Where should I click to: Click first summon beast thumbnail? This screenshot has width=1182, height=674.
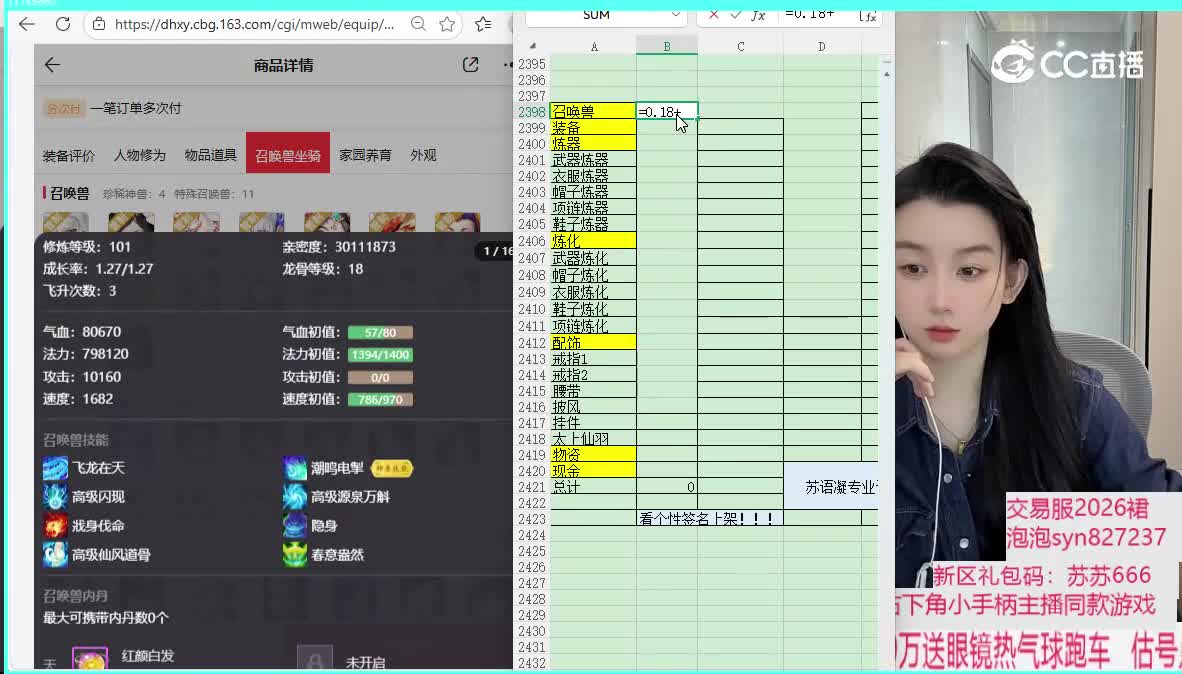pyautogui.click(x=65, y=222)
